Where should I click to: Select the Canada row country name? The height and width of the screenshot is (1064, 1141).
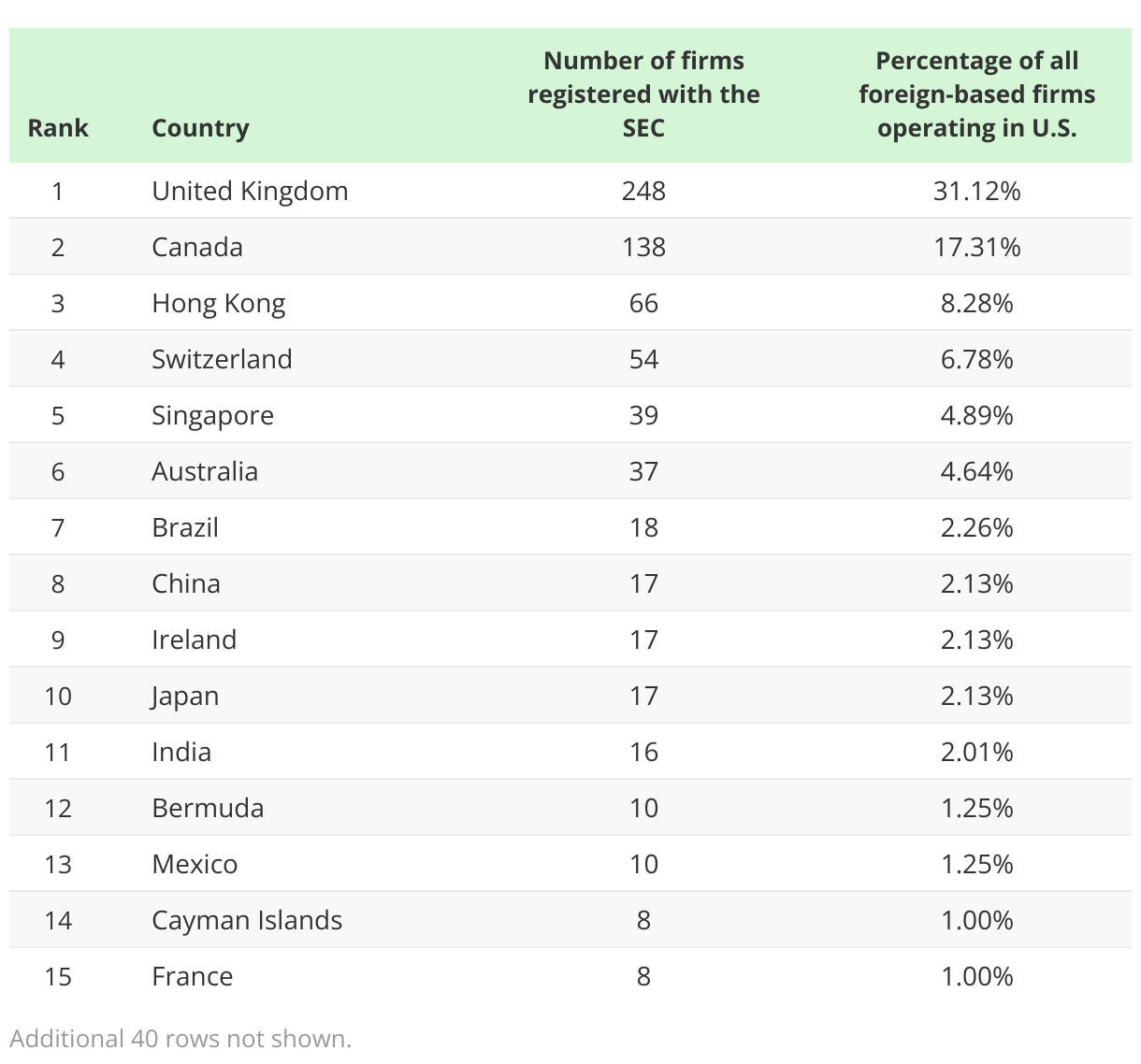[197, 247]
